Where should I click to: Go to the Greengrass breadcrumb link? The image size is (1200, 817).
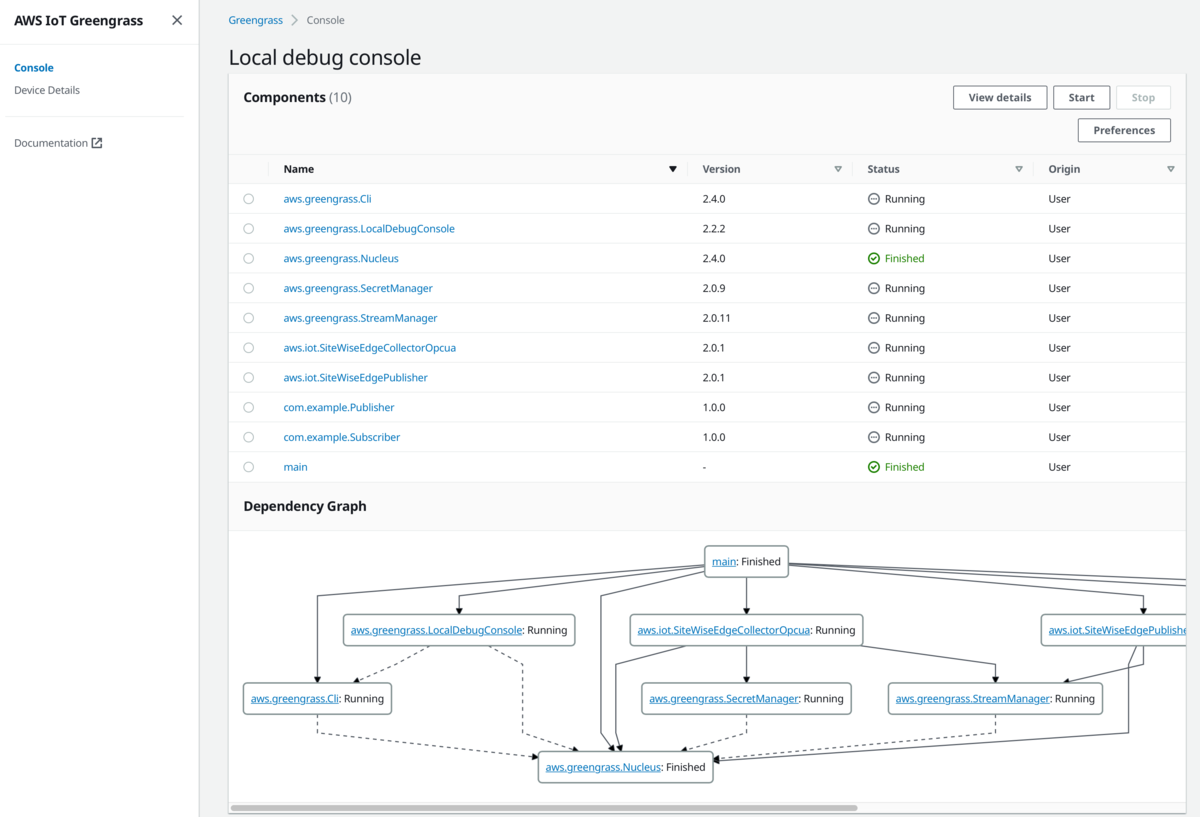coord(256,20)
